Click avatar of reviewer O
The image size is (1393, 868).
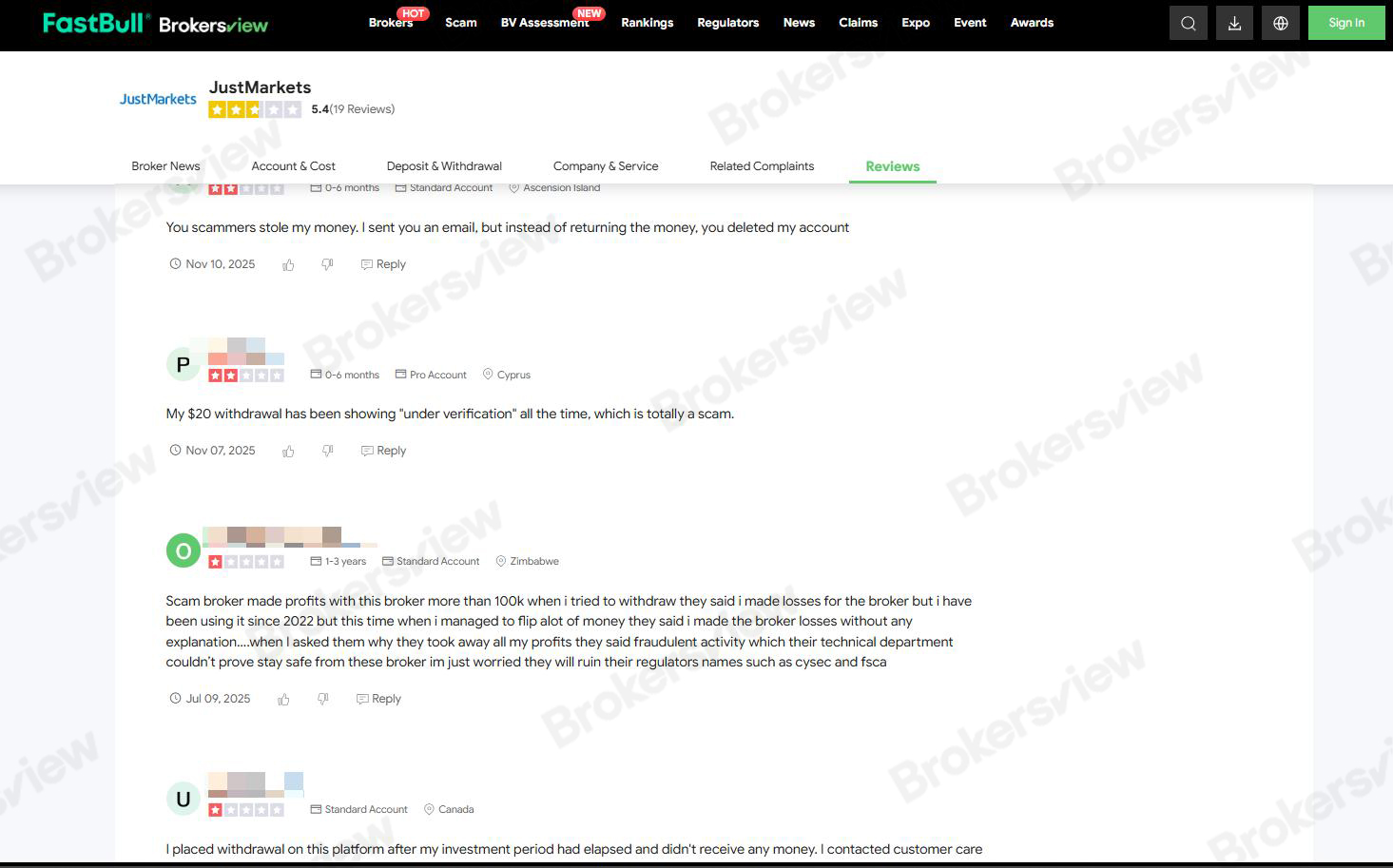click(184, 550)
